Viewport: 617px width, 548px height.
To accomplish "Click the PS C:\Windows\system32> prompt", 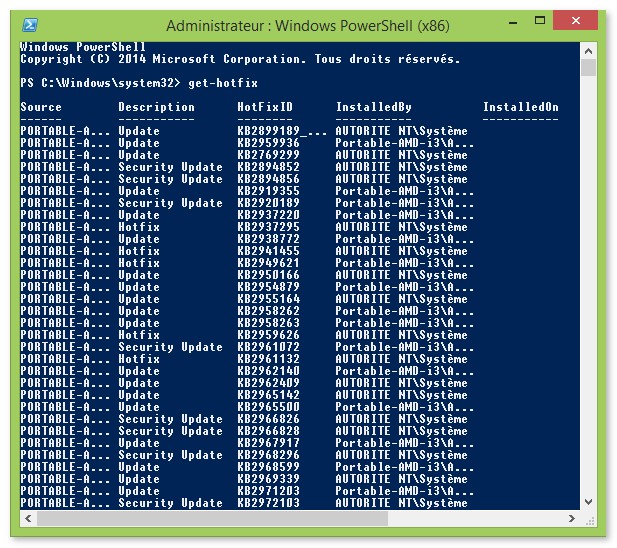I will tap(100, 83).
